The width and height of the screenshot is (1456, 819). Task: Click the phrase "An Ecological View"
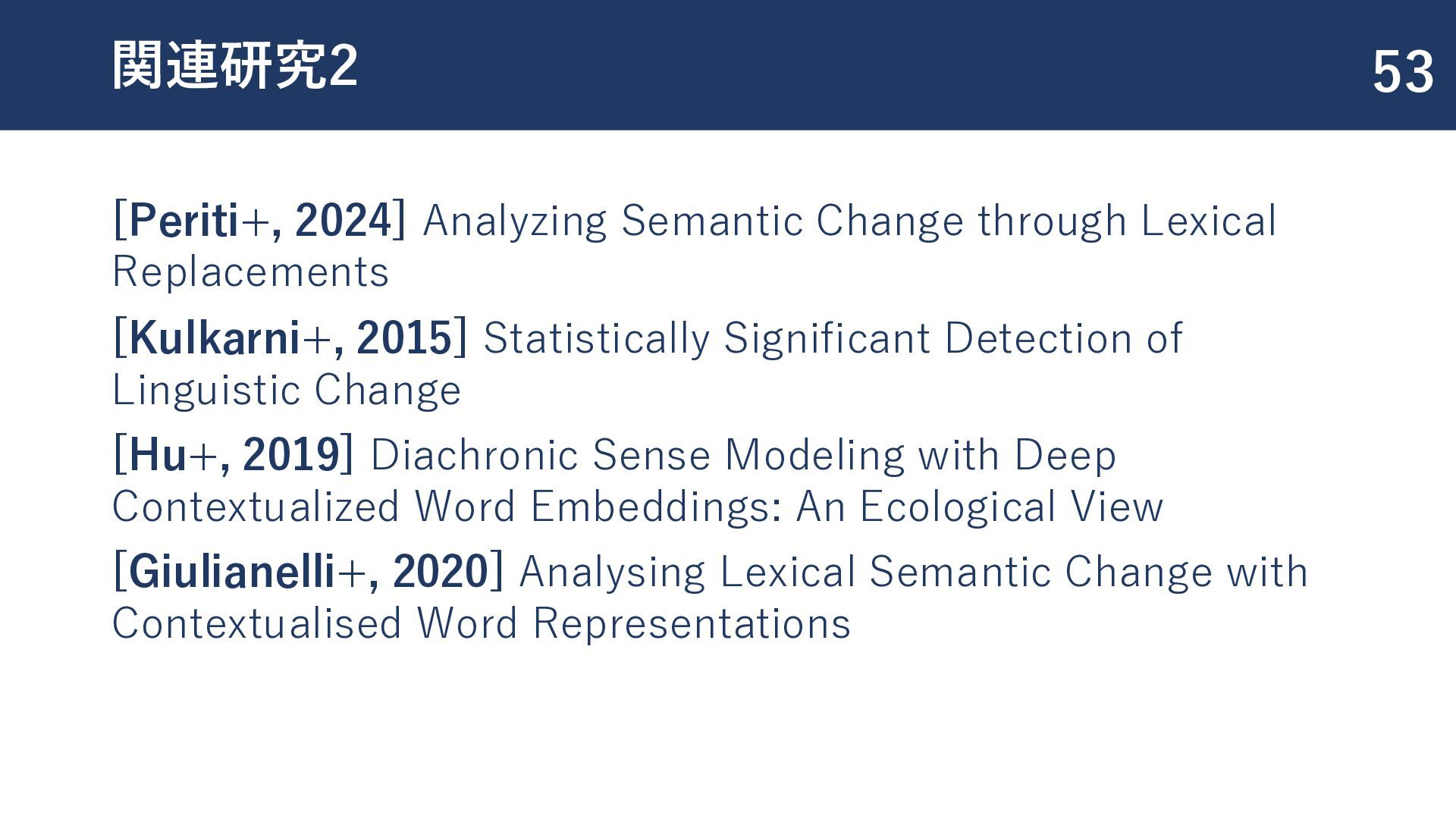979,507
